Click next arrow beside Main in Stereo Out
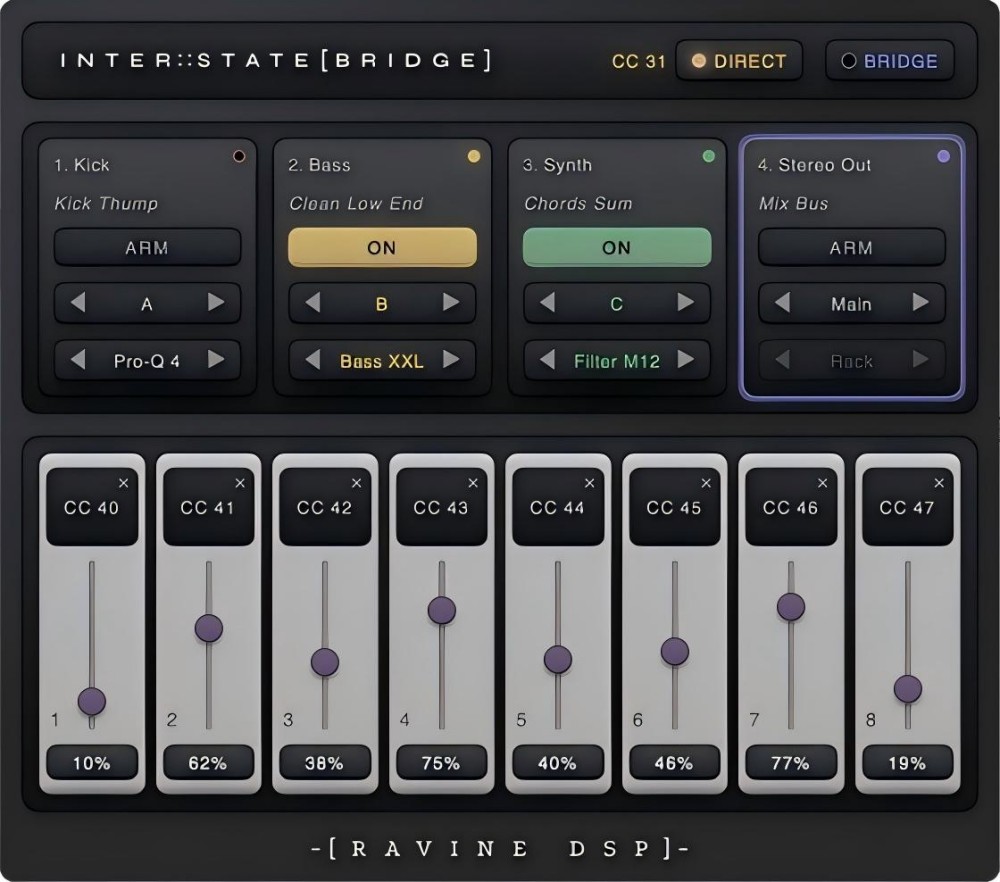Viewport: 1000px width, 882px height. pos(920,302)
